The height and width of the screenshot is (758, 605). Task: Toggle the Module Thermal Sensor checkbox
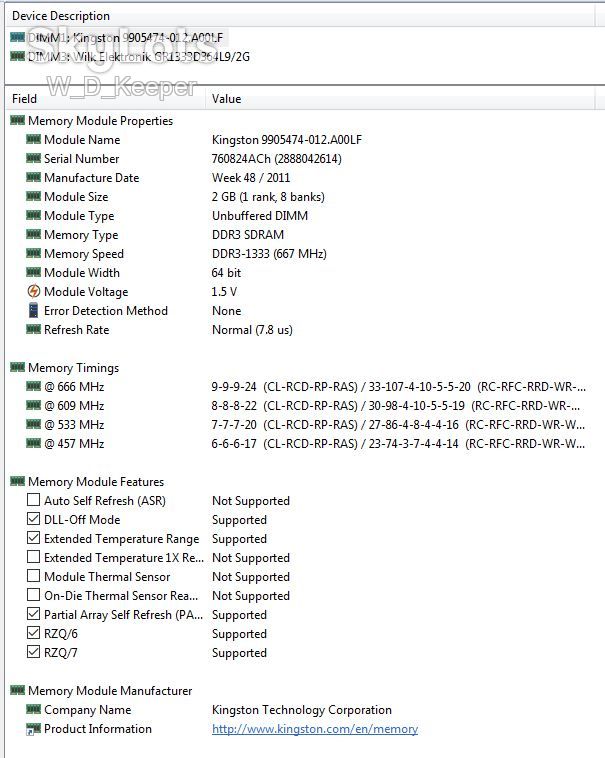point(33,575)
